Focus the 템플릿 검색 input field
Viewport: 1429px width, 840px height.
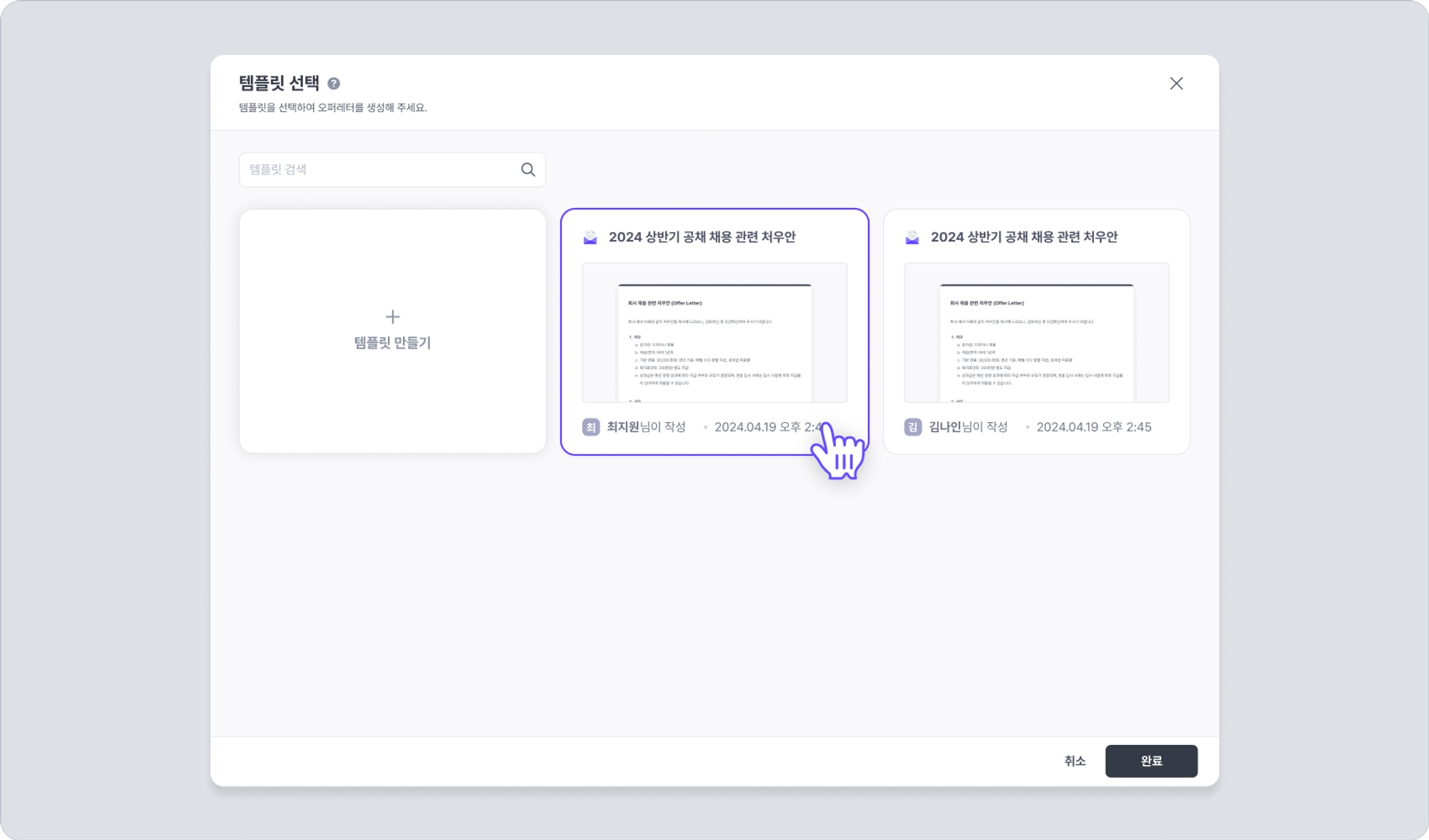[x=379, y=169]
